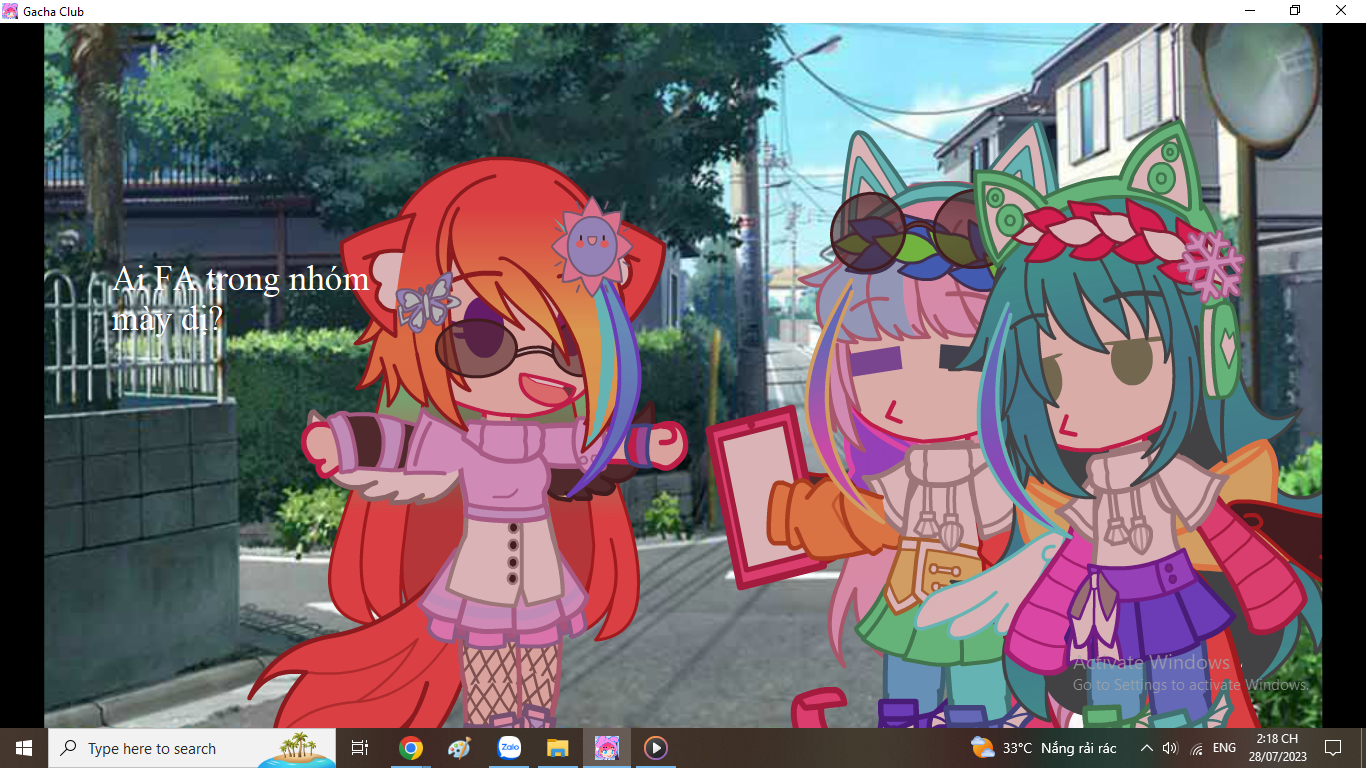Open the Wi-Fi network panel

[x=1196, y=748]
